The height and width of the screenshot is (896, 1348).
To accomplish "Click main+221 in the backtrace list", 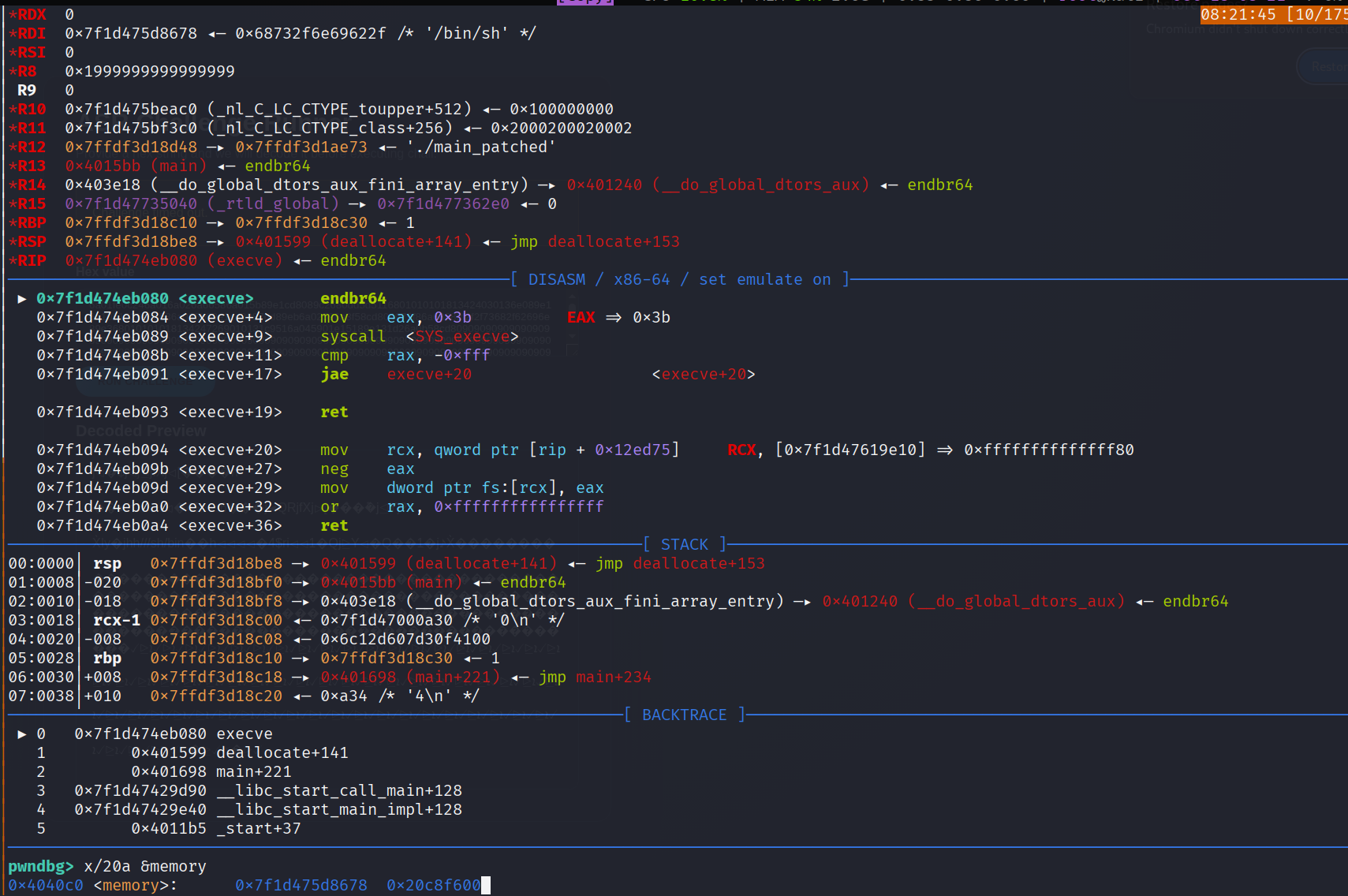I will 253,772.
